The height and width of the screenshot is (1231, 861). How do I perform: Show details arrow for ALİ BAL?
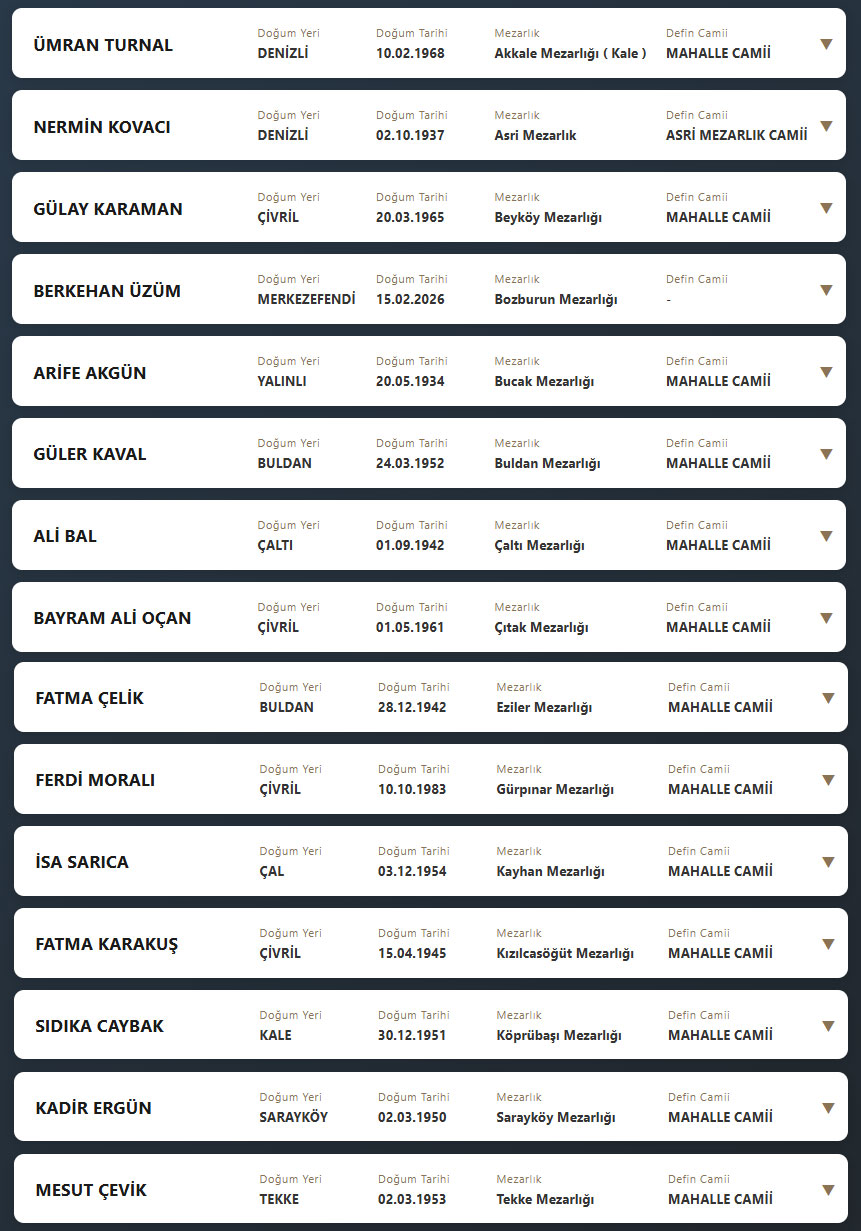pyautogui.click(x=826, y=536)
